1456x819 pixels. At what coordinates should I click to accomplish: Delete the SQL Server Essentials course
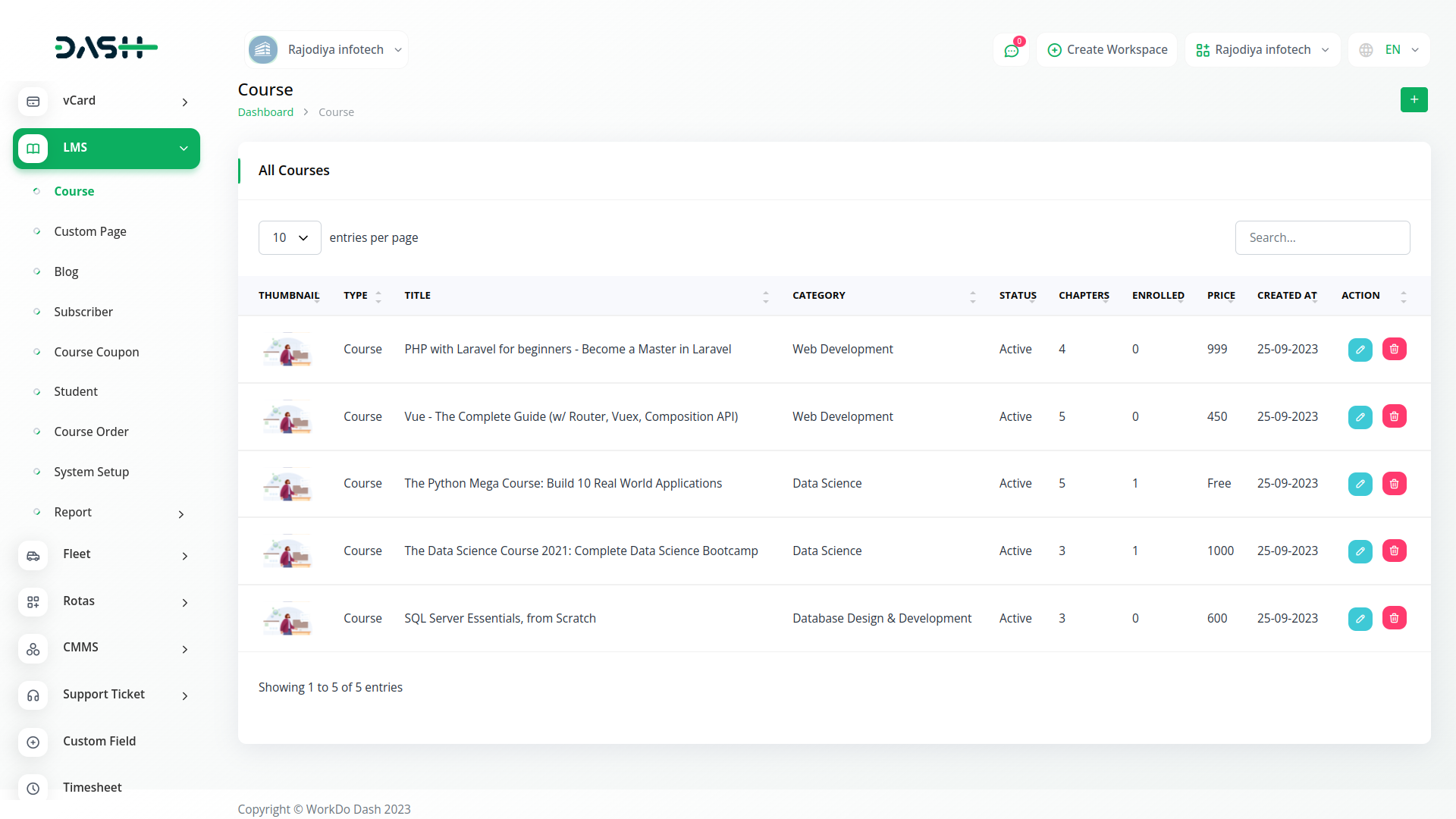[1394, 618]
